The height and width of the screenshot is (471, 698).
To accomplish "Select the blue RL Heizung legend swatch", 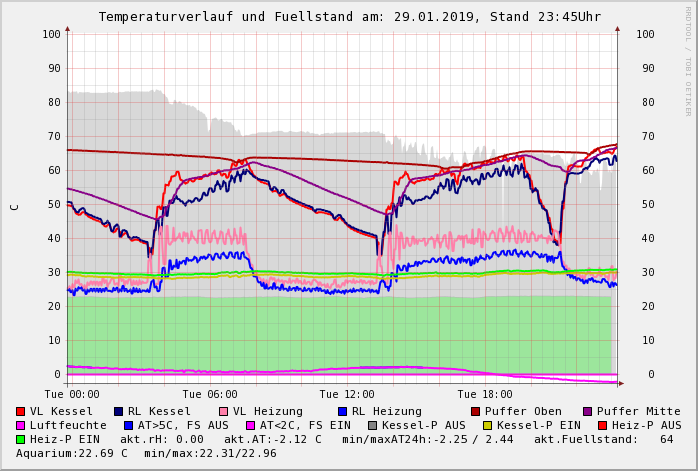I will pyautogui.click(x=343, y=411).
